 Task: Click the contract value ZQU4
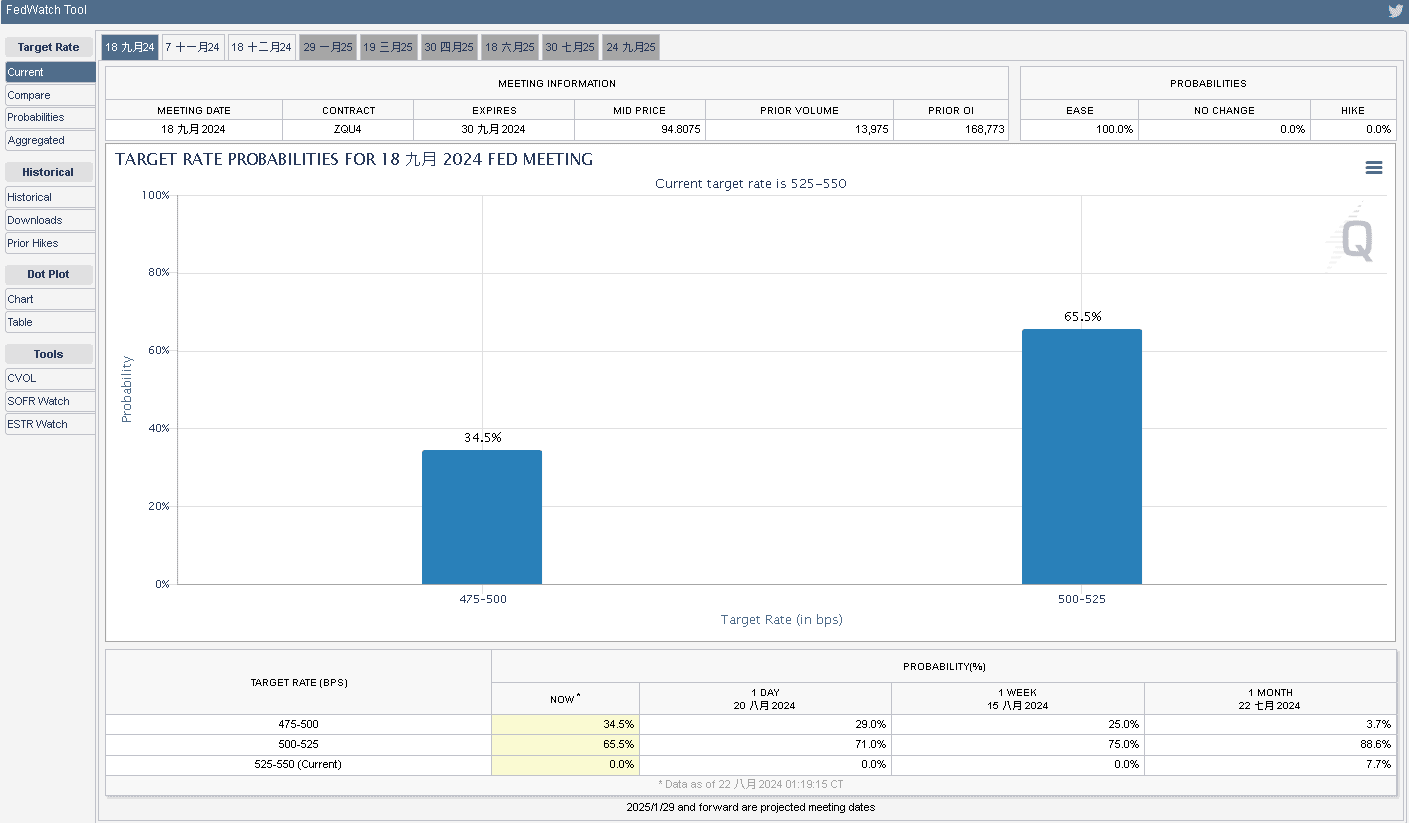tap(348, 130)
